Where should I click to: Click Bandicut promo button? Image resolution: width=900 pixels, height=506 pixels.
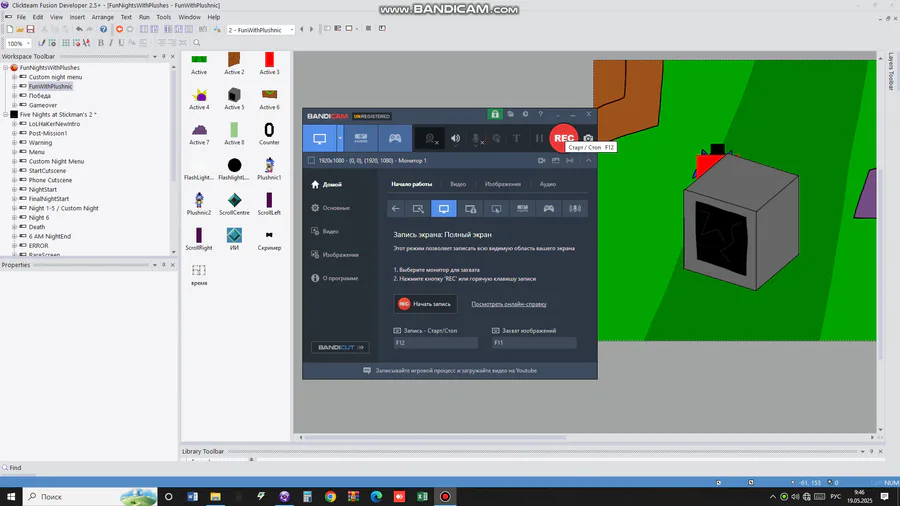tap(340, 347)
